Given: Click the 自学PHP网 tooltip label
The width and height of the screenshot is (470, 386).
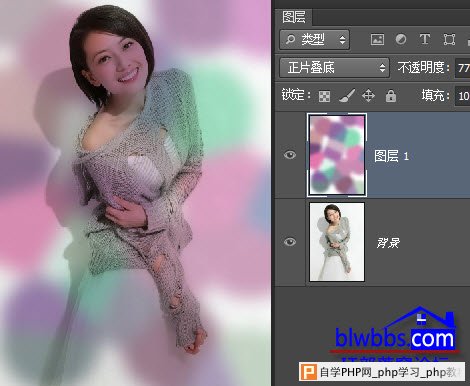Looking at the screenshot, I should (x=382, y=372).
